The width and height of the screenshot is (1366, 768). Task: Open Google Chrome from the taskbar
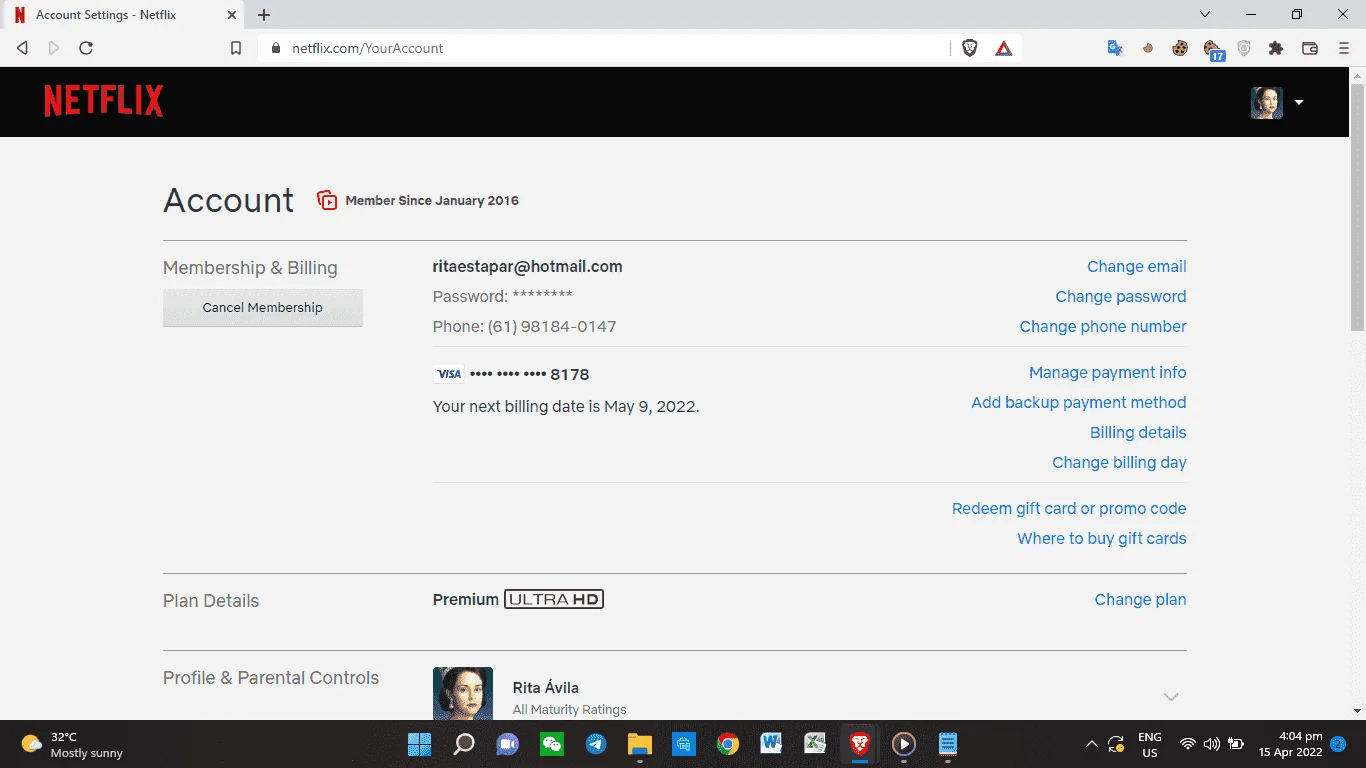[728, 744]
